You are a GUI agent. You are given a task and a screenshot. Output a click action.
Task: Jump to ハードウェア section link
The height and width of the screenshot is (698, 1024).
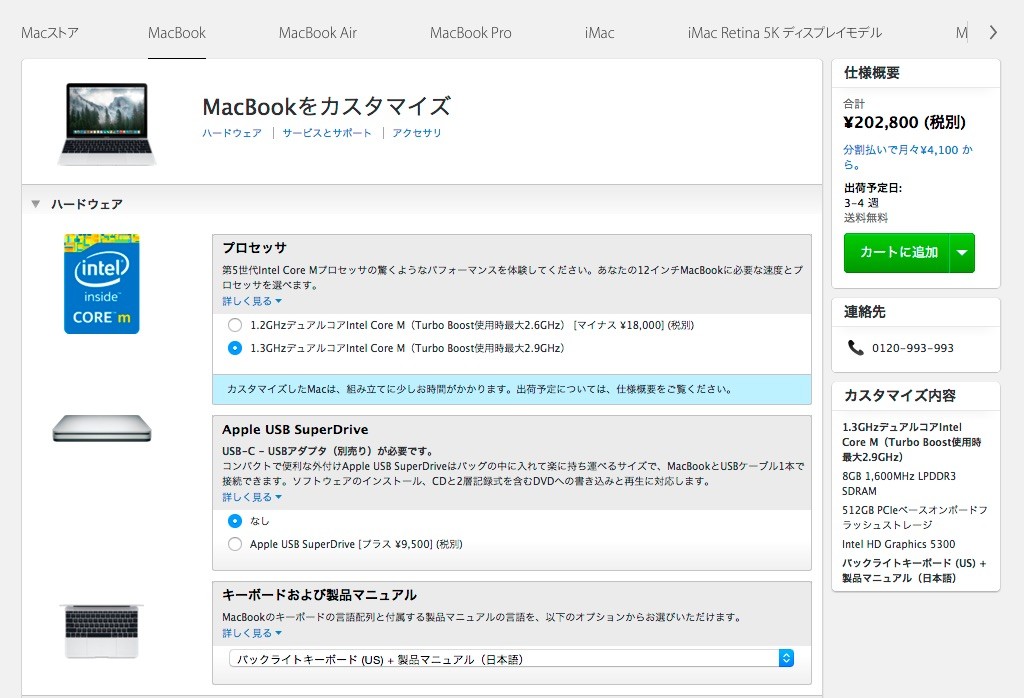pos(232,133)
